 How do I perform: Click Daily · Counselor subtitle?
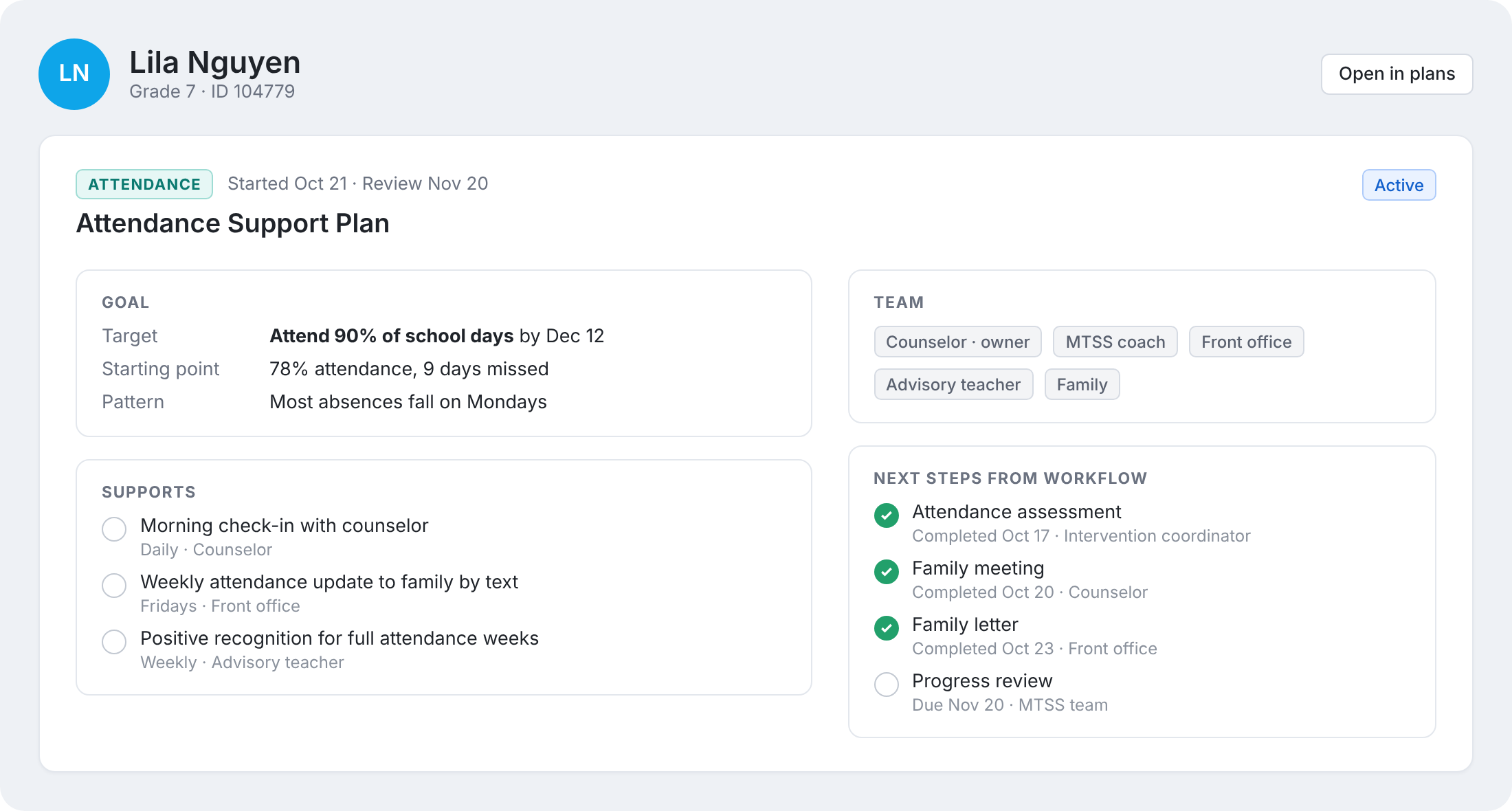tap(206, 550)
